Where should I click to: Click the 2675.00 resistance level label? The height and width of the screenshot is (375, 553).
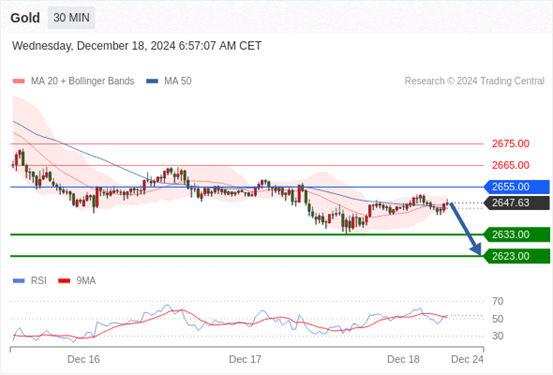511,144
